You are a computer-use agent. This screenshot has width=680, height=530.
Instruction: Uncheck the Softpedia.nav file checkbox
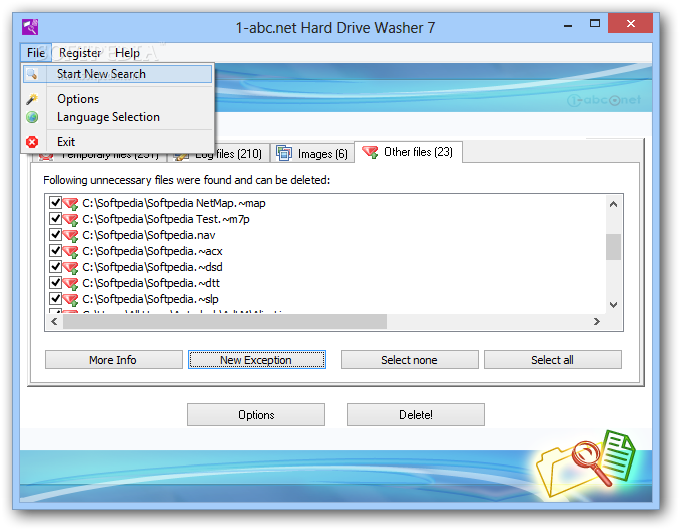tap(55, 235)
